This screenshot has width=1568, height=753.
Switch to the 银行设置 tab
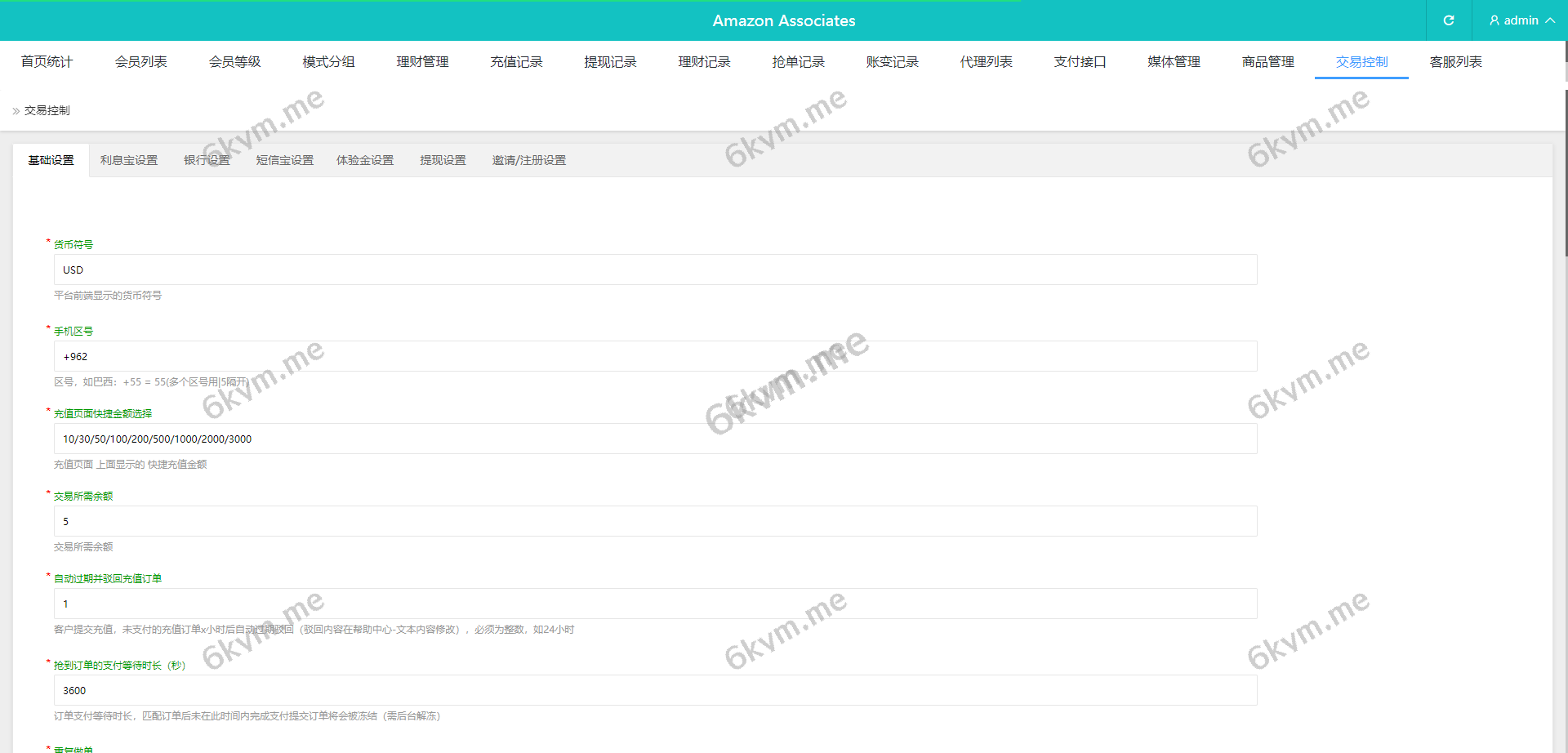point(207,161)
